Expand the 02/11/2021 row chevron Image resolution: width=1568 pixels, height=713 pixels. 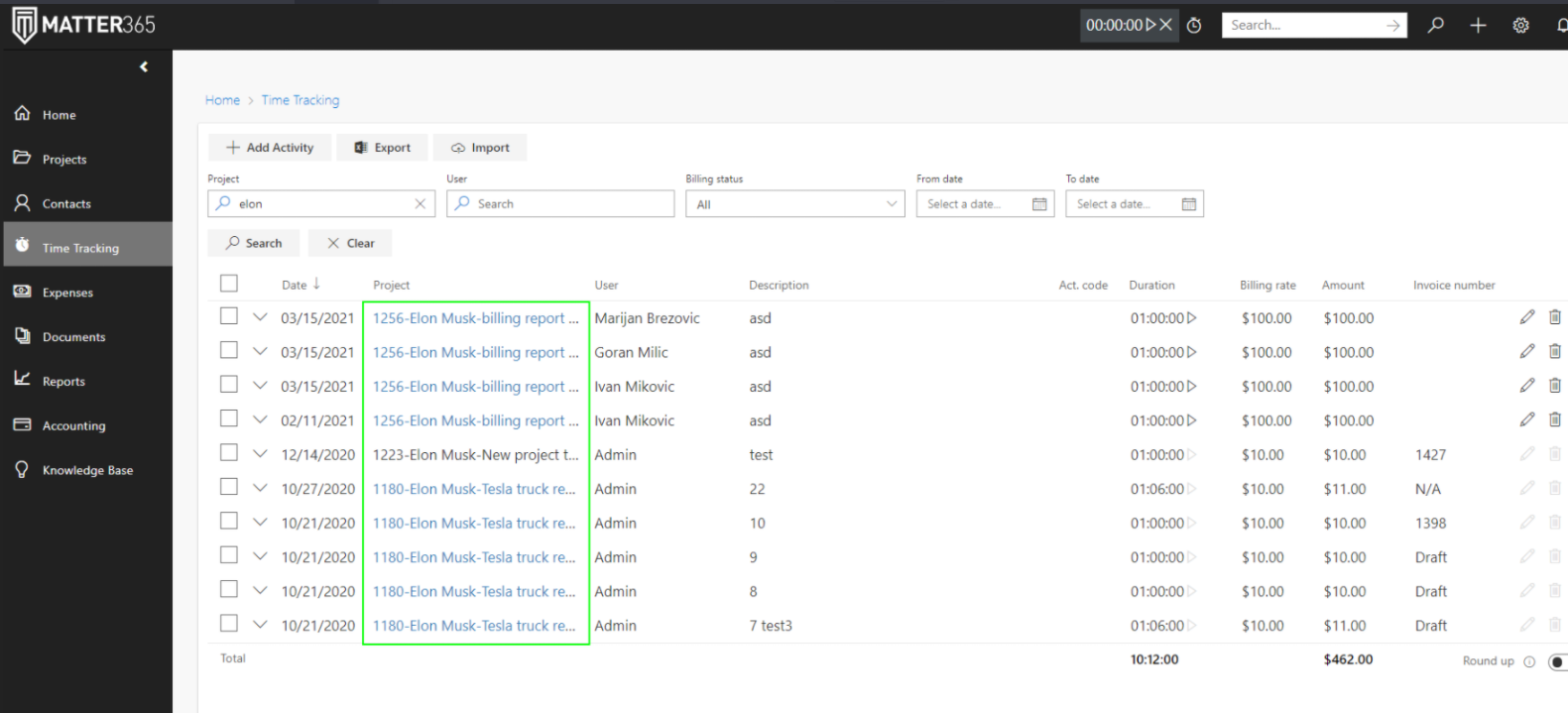pyautogui.click(x=260, y=419)
